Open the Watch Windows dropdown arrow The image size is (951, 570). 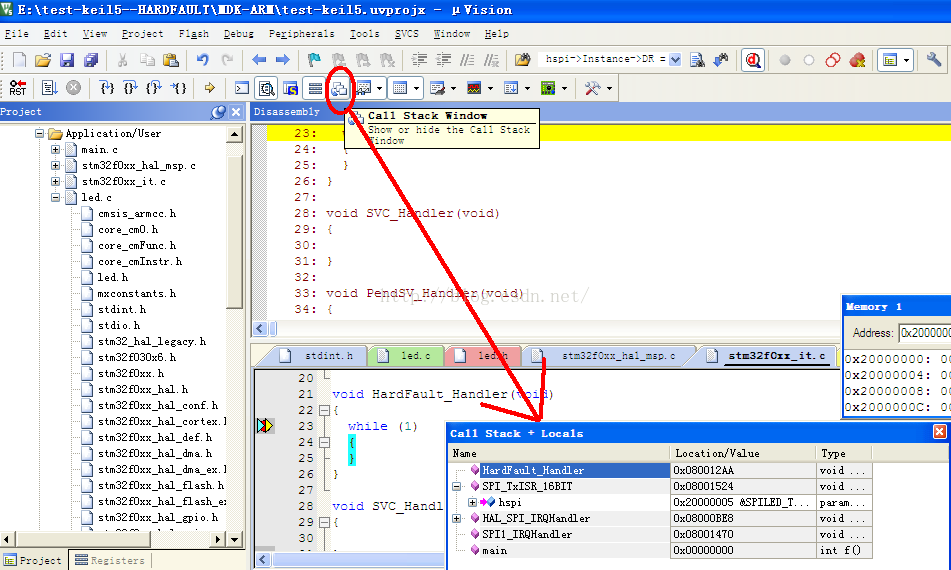coord(379,89)
